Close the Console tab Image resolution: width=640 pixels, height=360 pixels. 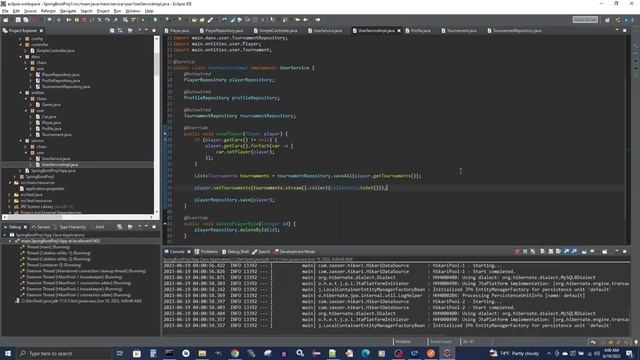pos(189,252)
